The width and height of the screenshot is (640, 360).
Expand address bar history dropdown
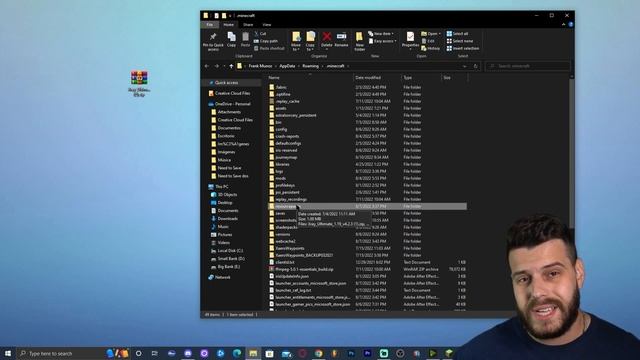(x=464, y=66)
